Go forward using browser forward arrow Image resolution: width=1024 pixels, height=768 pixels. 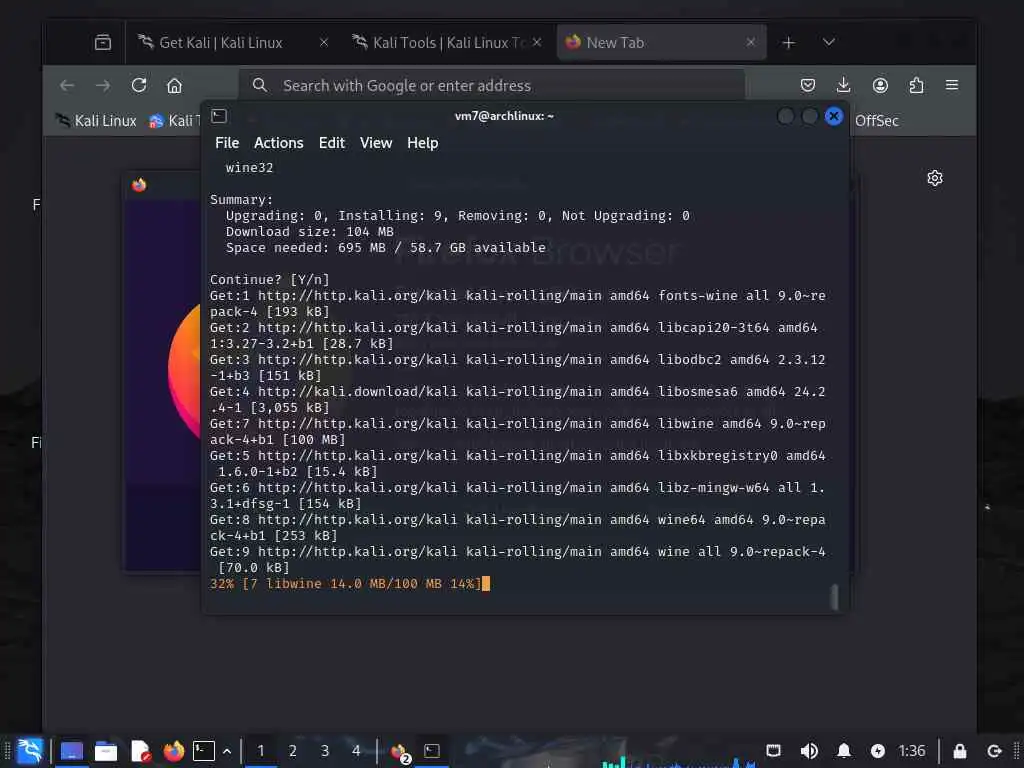pyautogui.click(x=103, y=86)
